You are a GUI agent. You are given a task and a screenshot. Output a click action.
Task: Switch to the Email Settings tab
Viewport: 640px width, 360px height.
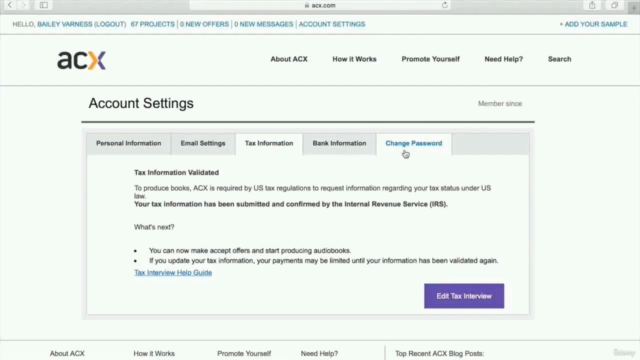[203, 144]
